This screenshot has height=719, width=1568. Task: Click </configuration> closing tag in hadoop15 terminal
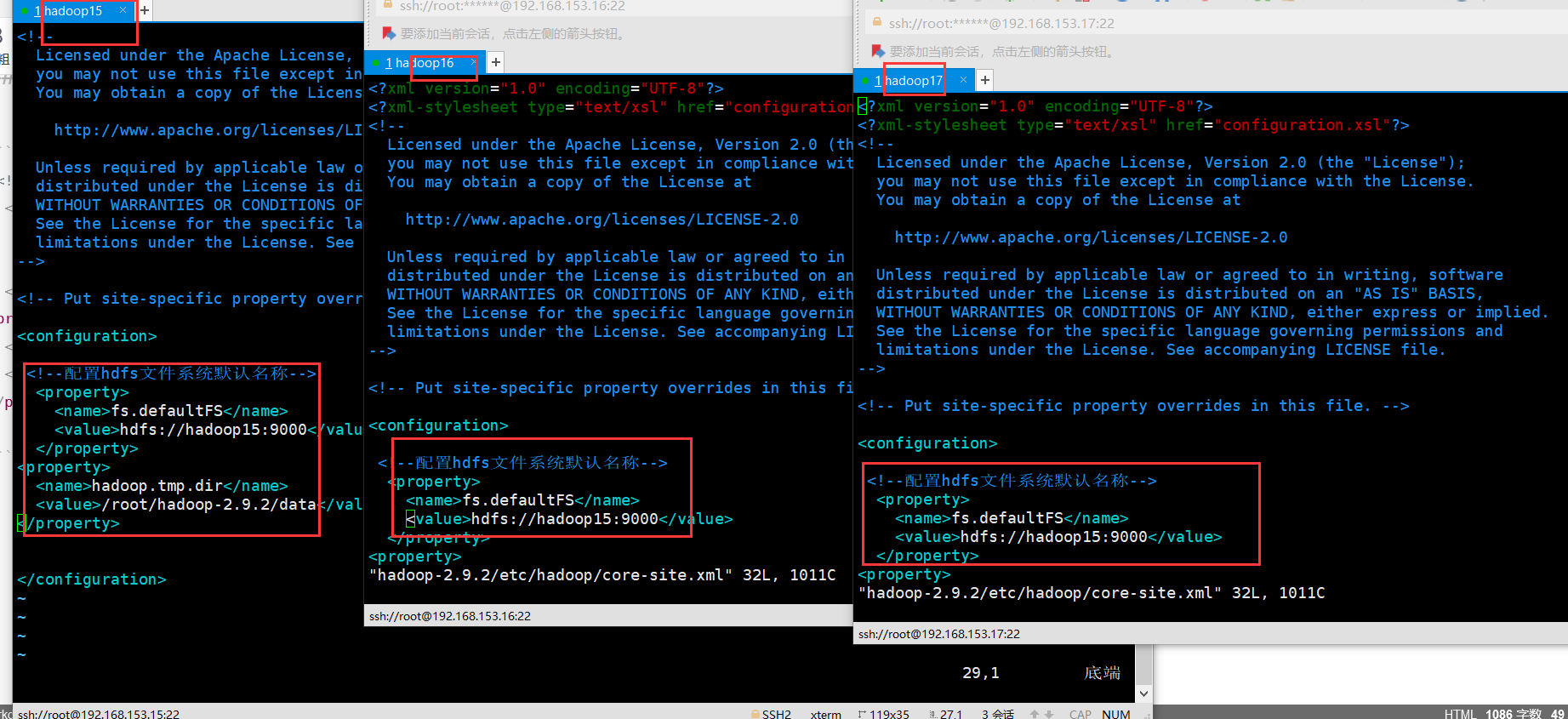(x=92, y=579)
